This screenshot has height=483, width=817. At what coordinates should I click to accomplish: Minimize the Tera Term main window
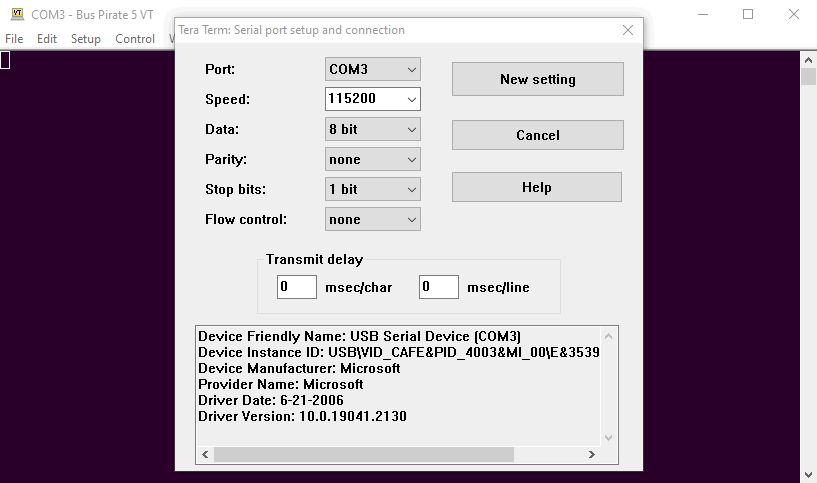703,14
